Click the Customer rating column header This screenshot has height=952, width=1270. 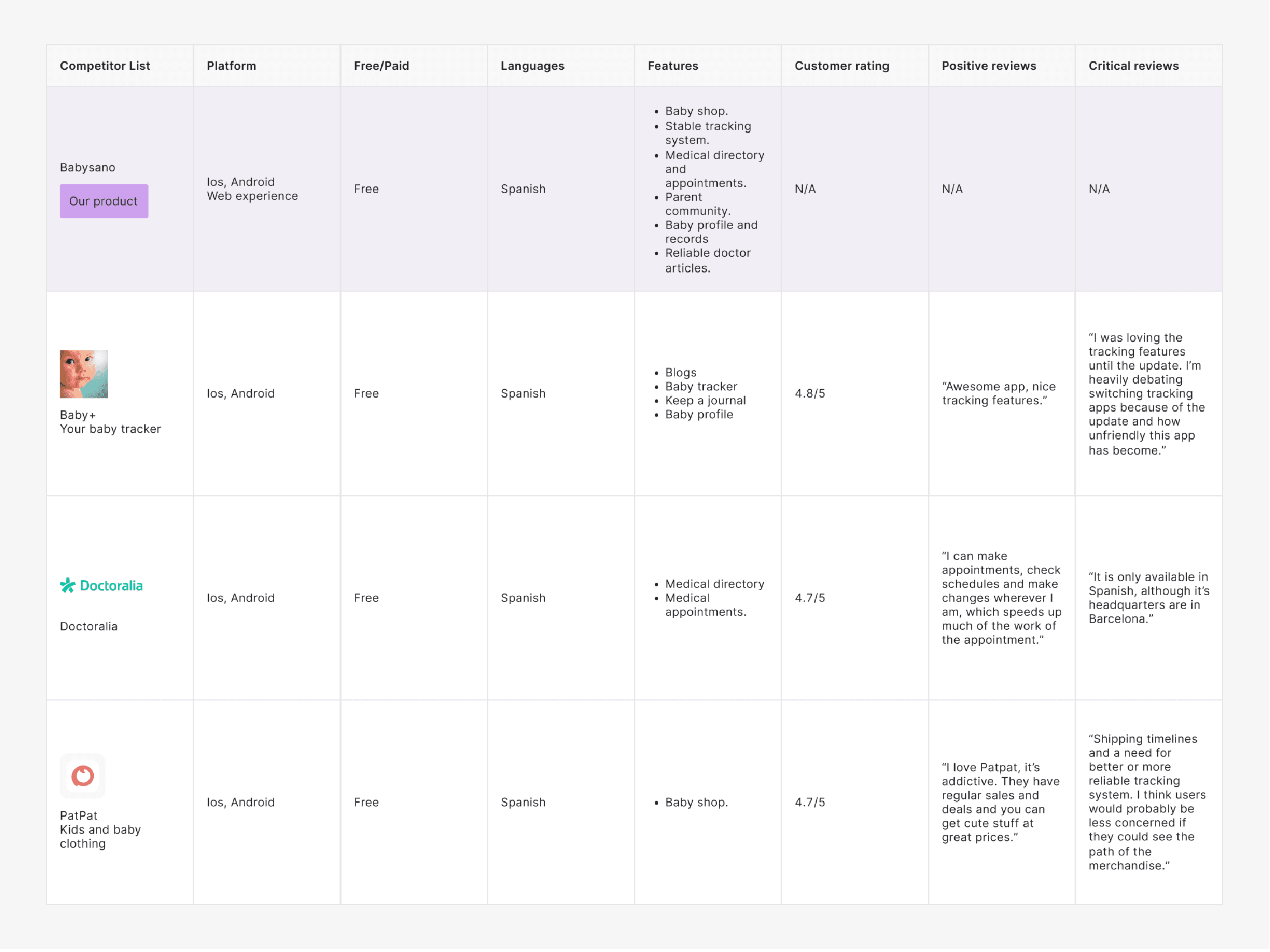click(x=842, y=66)
